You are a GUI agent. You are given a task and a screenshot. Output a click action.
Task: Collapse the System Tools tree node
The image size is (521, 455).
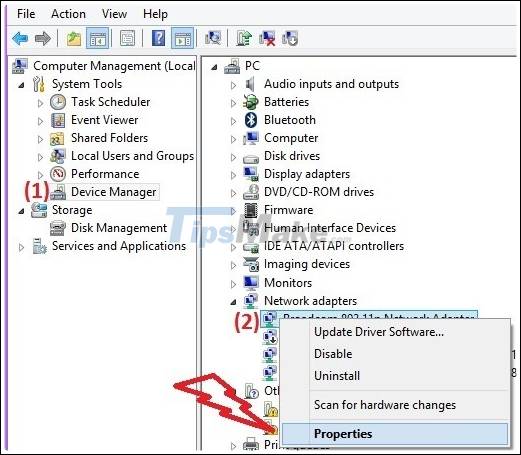(21, 85)
